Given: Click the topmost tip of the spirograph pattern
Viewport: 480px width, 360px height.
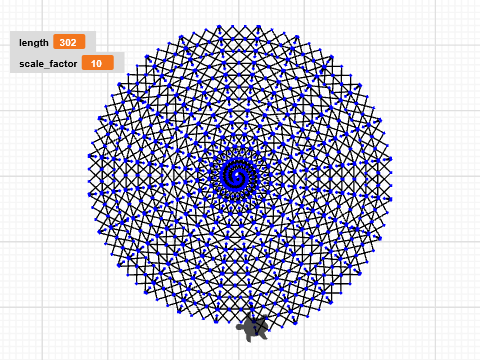Looking at the screenshot, I should coord(239,26).
